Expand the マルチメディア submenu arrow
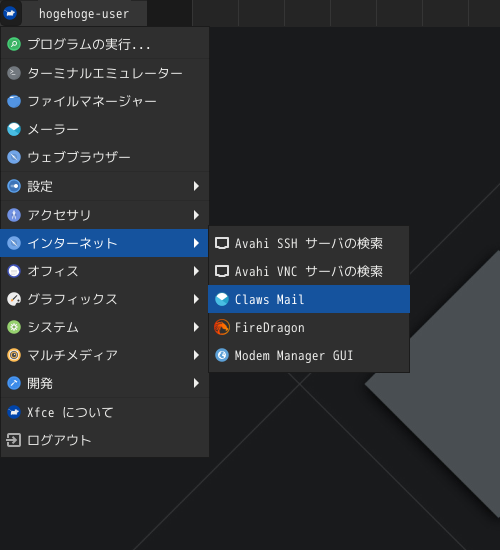 click(x=196, y=355)
